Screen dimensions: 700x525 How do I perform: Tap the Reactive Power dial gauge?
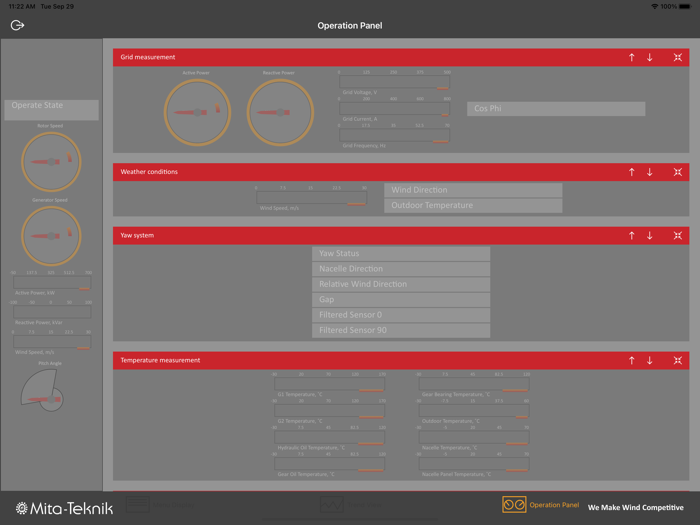(x=280, y=112)
